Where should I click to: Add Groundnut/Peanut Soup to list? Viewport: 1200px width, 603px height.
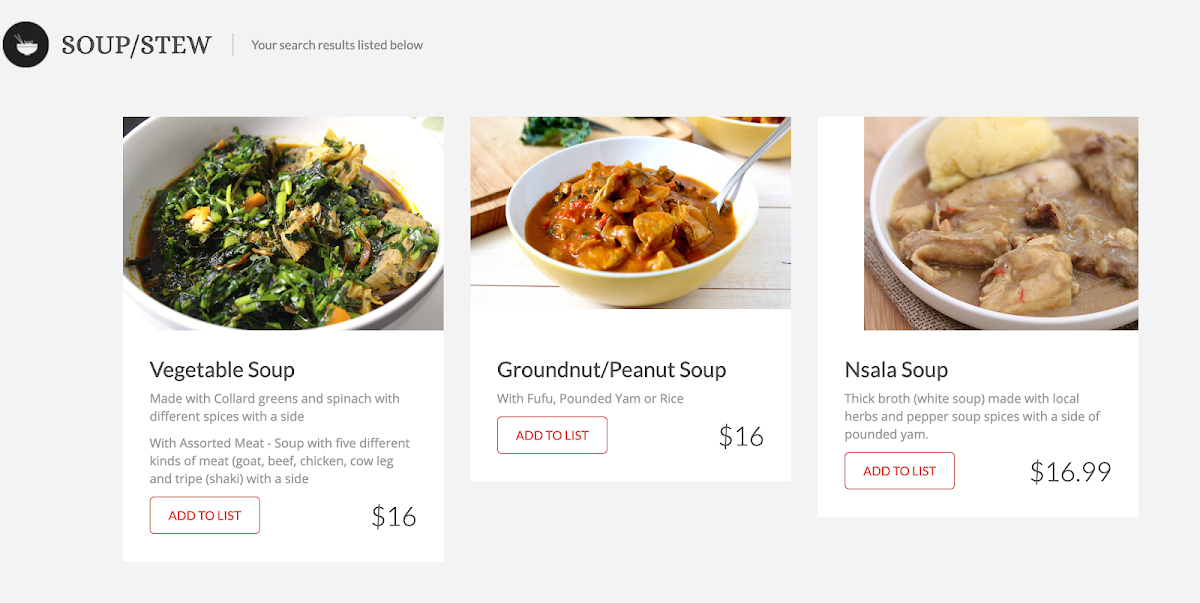pos(552,435)
